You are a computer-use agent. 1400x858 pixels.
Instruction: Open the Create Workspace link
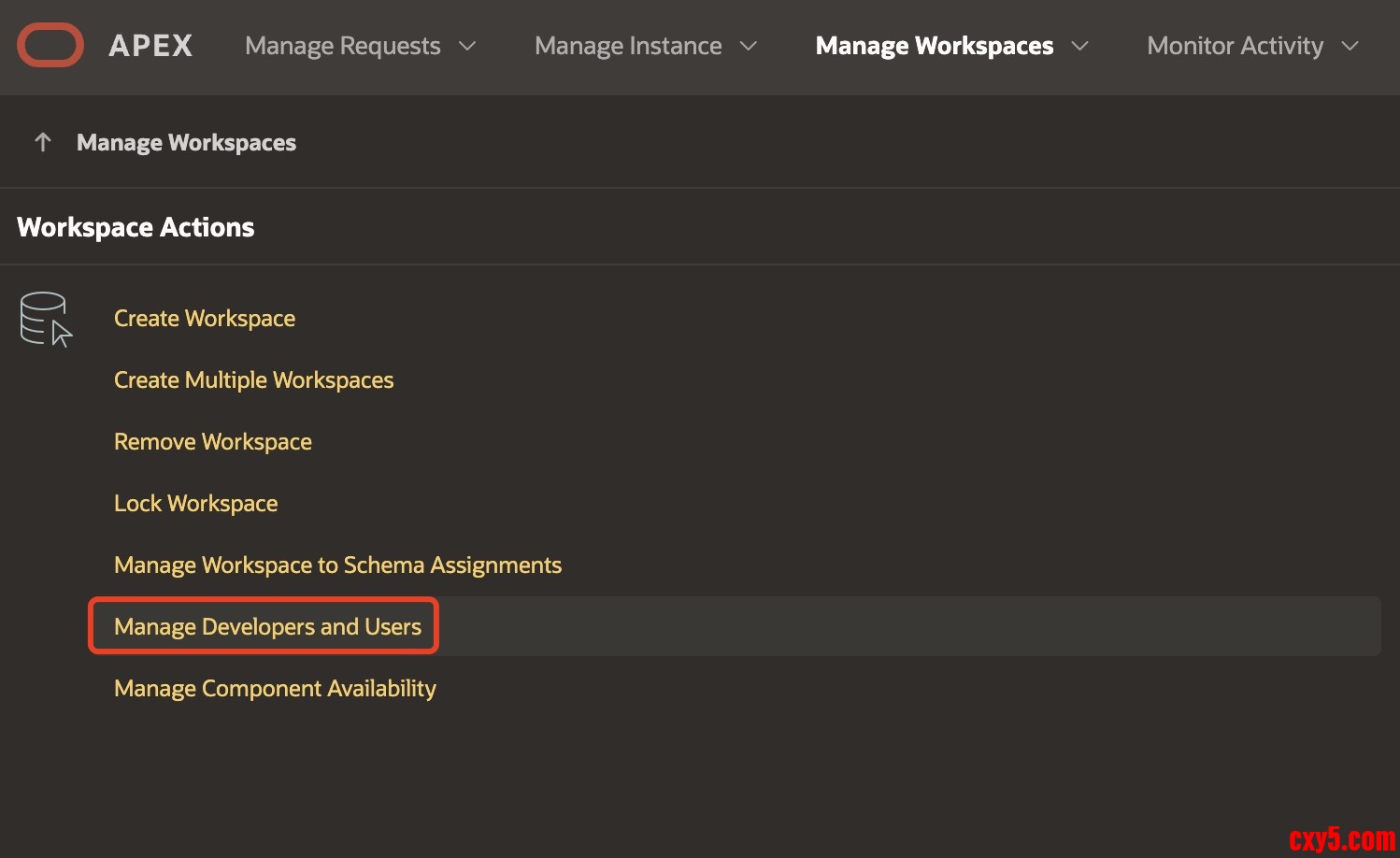(205, 319)
